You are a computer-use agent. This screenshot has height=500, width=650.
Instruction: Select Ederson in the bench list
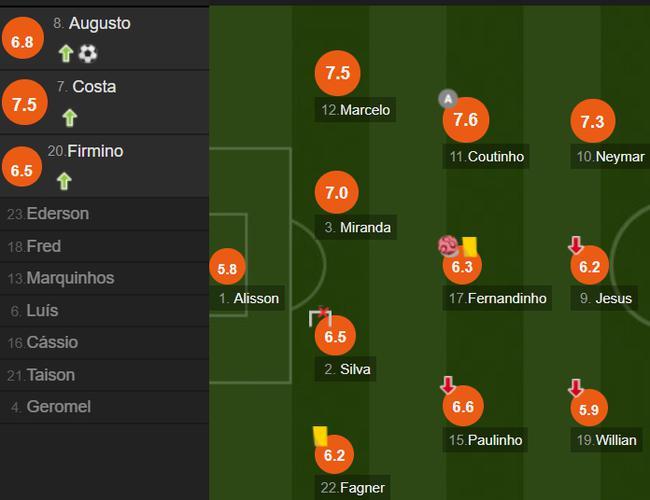(104, 214)
